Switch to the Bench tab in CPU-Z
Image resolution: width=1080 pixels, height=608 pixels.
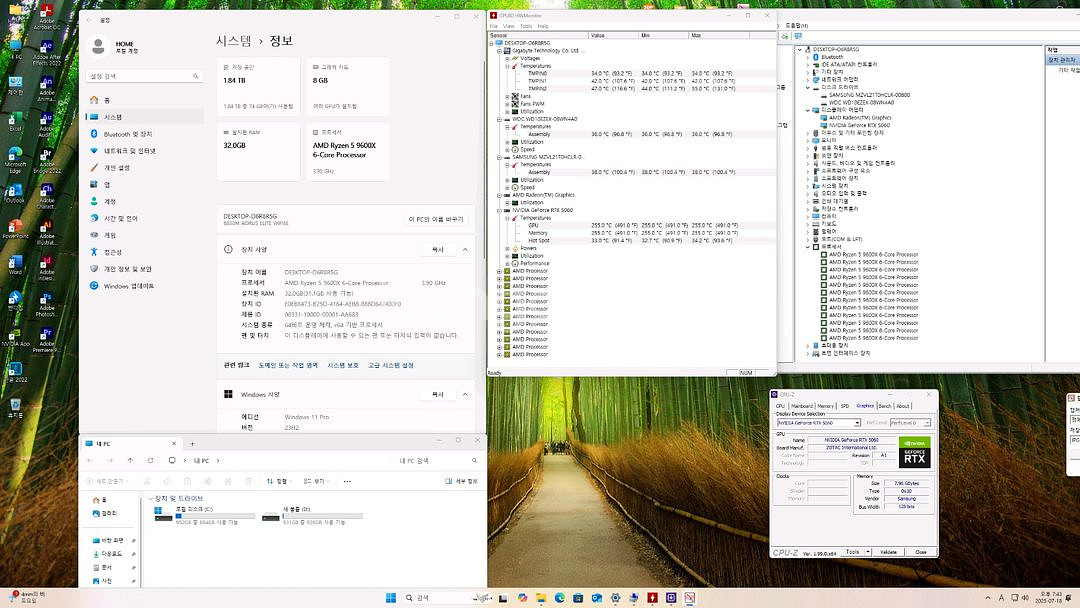(885, 406)
